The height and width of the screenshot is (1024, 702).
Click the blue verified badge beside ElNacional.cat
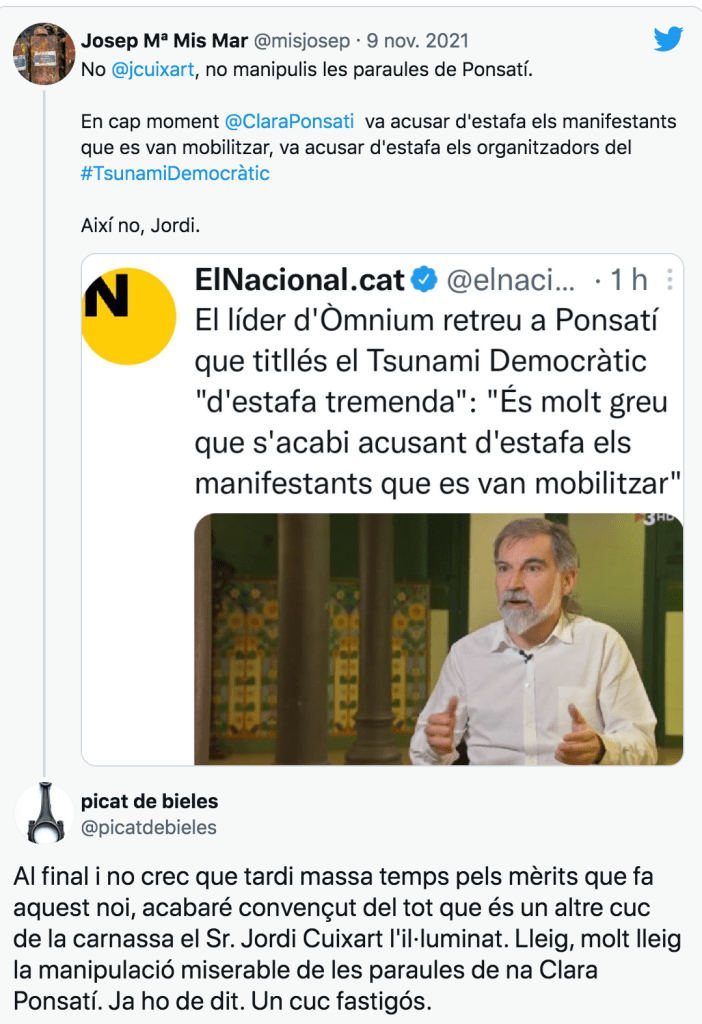pyautogui.click(x=423, y=281)
